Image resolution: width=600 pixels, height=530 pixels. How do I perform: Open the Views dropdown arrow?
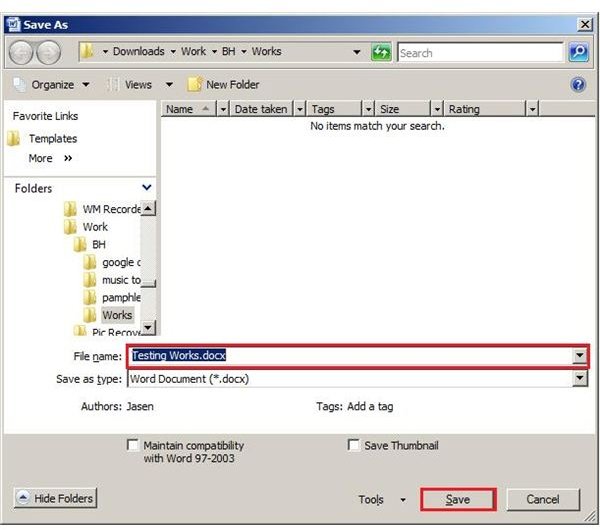click(x=169, y=85)
